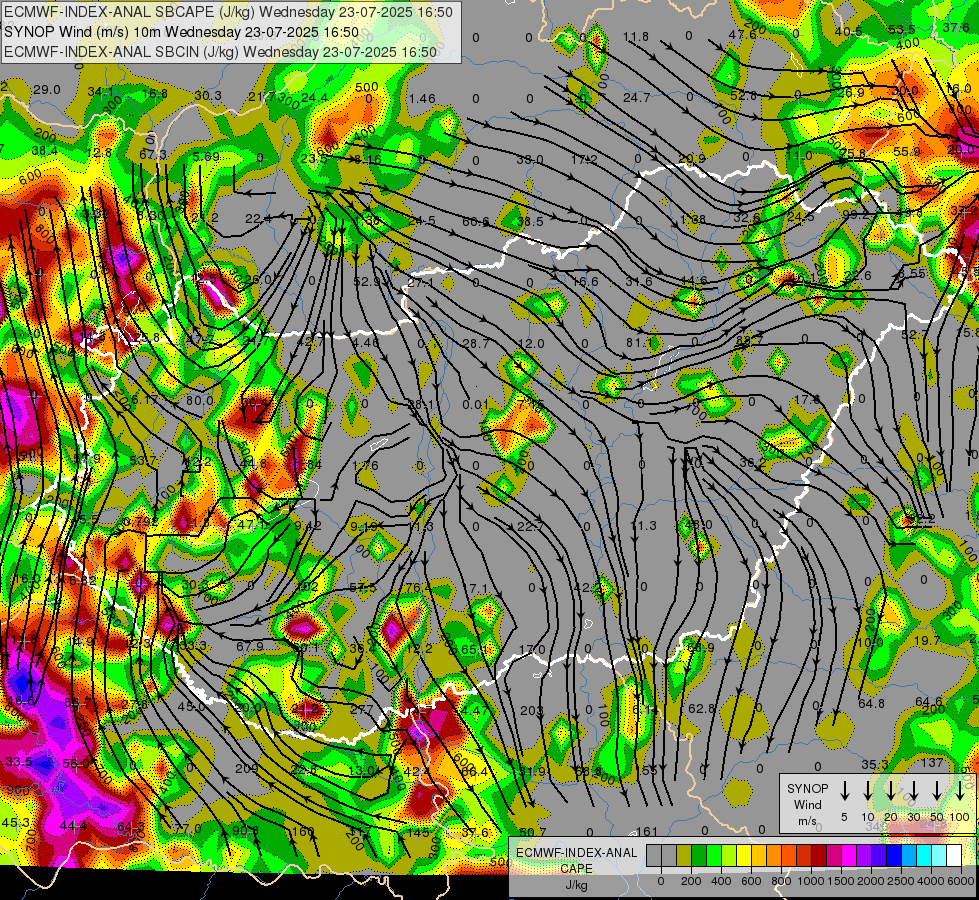Click the map value 5.69

coord(206,157)
